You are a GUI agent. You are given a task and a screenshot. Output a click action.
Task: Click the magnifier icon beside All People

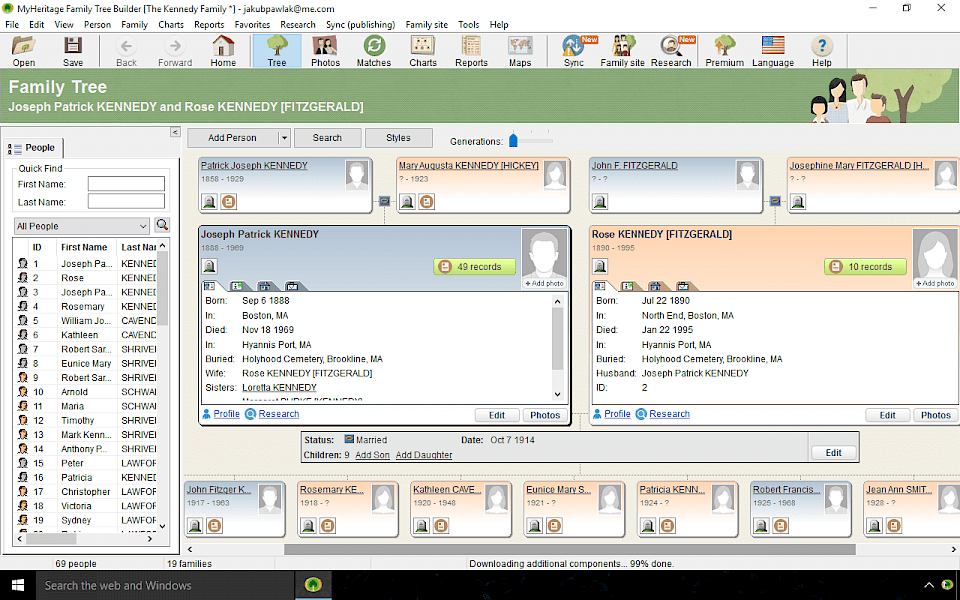coord(162,225)
